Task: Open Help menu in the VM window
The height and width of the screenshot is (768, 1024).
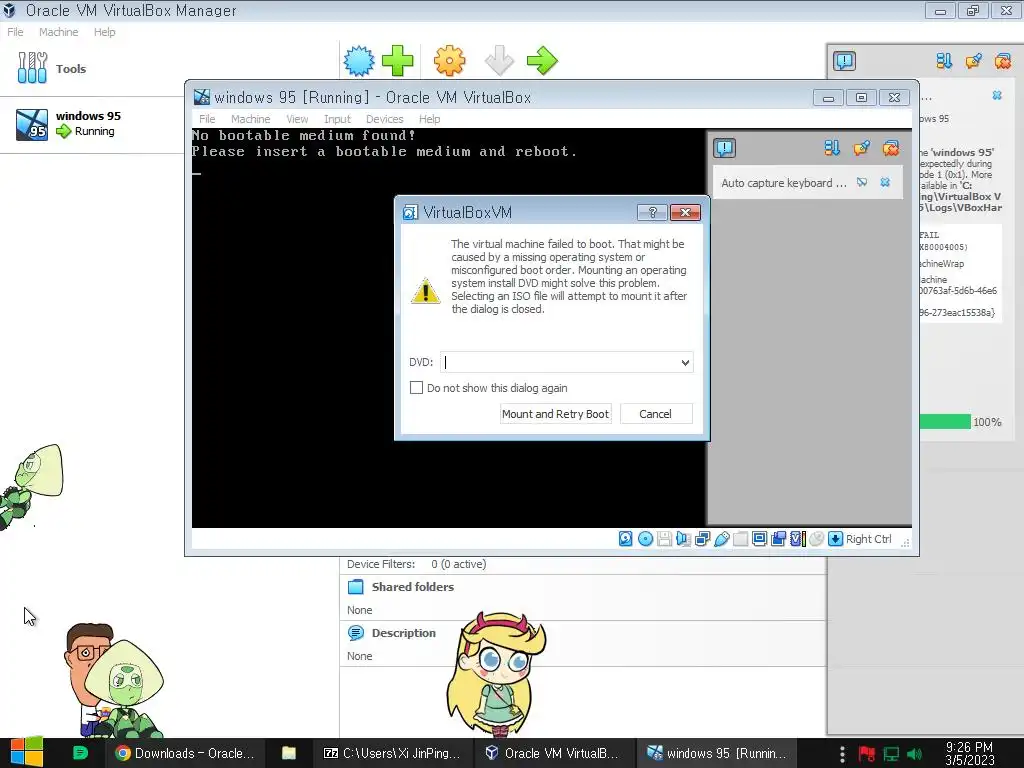Action: click(x=429, y=119)
